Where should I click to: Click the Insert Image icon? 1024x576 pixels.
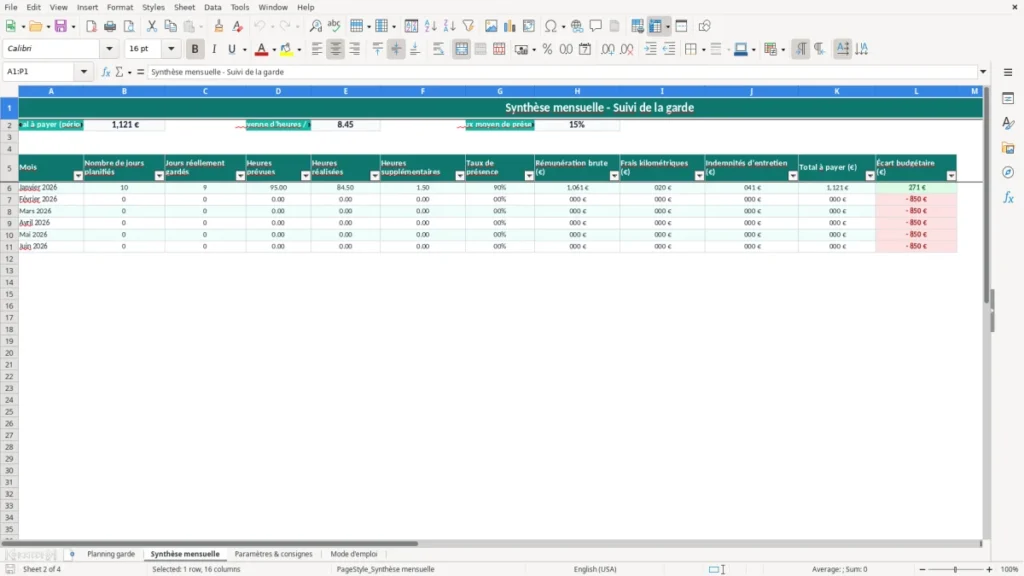(491, 26)
